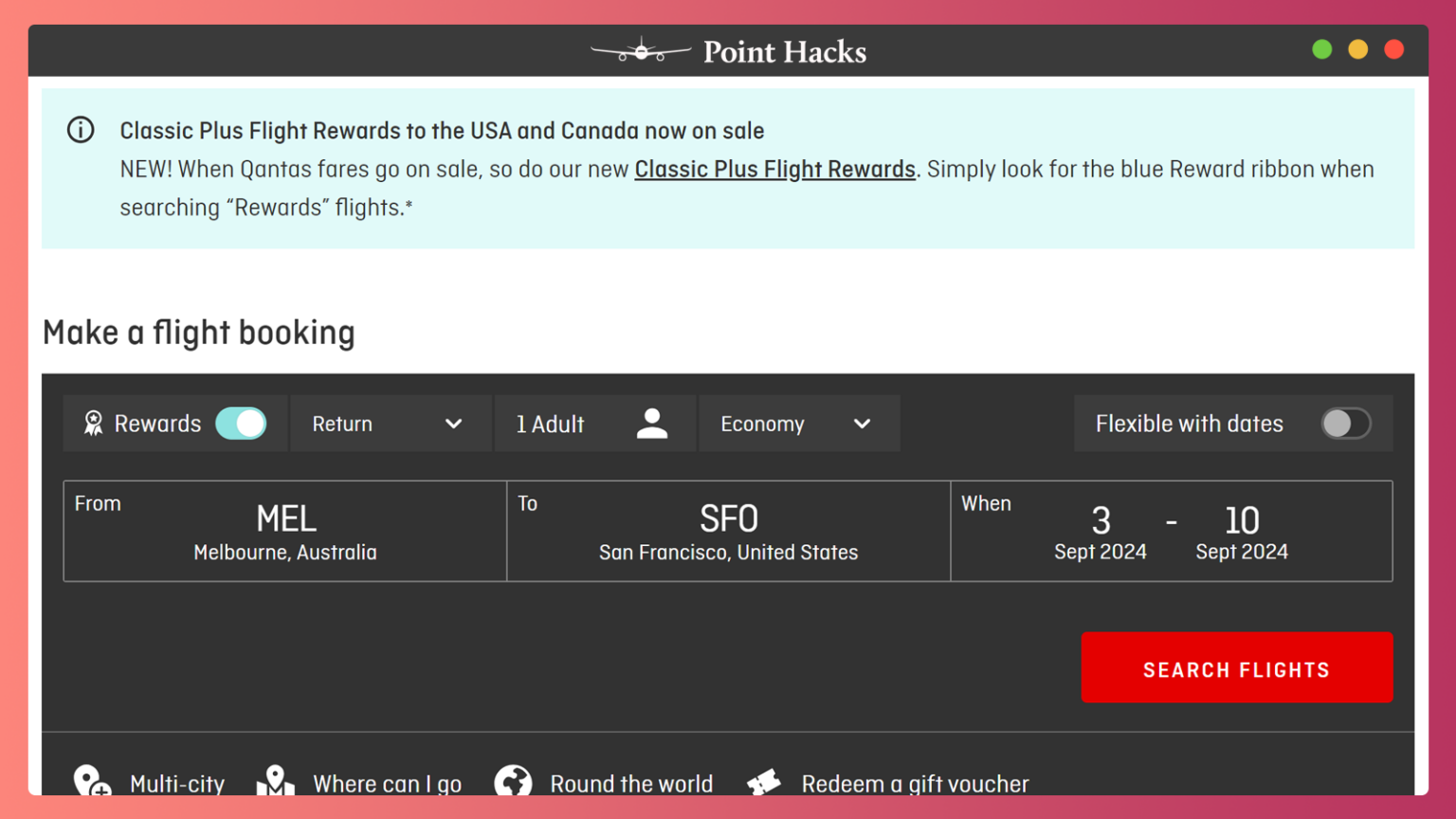Enable the Flexible with dates switch
The height and width of the screenshot is (819, 1456).
click(1346, 424)
